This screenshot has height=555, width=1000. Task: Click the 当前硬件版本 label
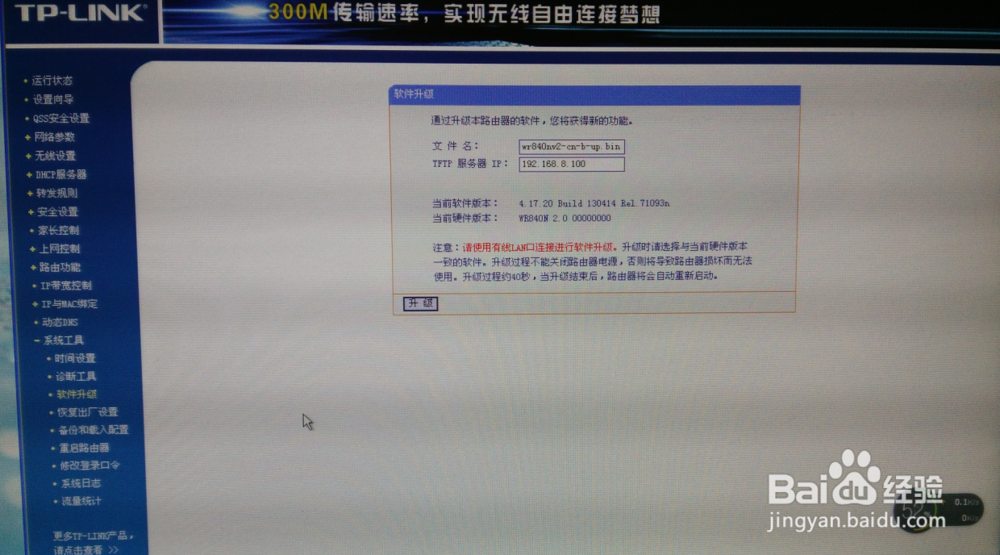point(465,218)
